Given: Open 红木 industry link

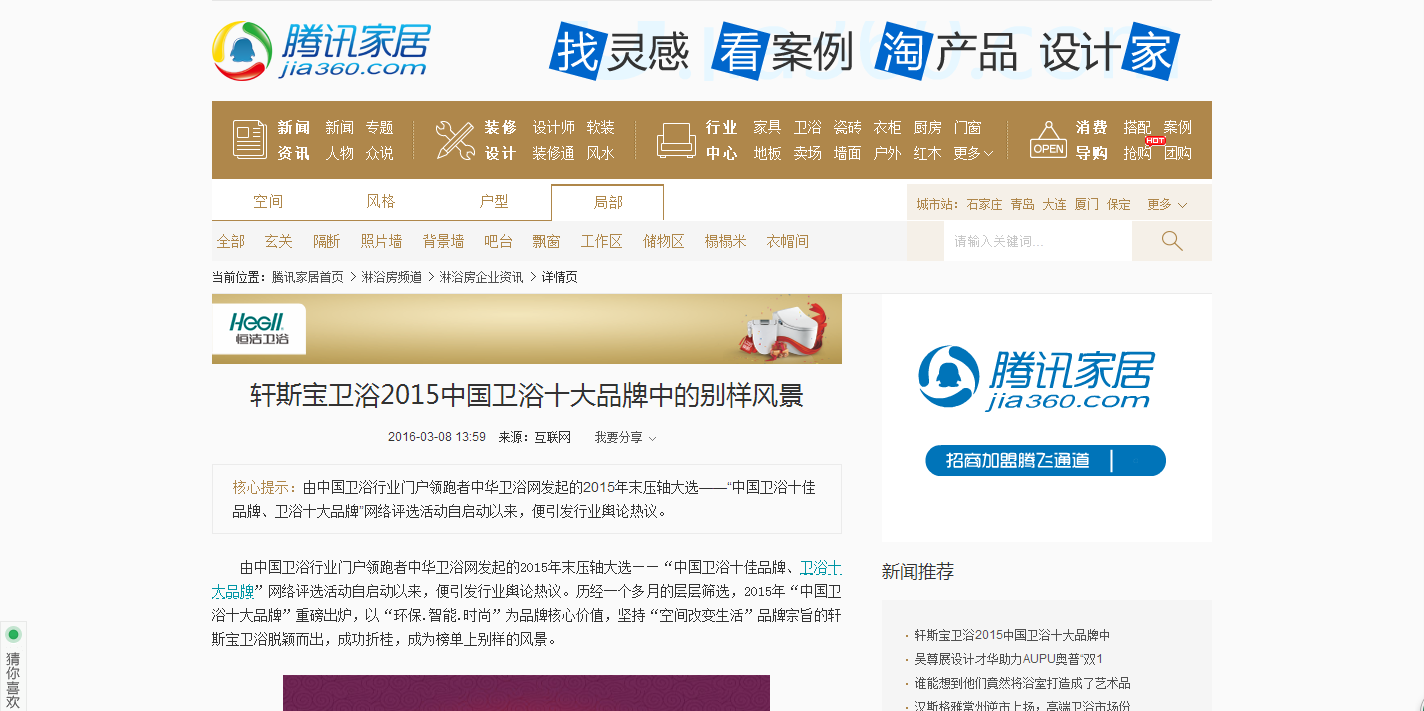Looking at the screenshot, I should point(927,153).
